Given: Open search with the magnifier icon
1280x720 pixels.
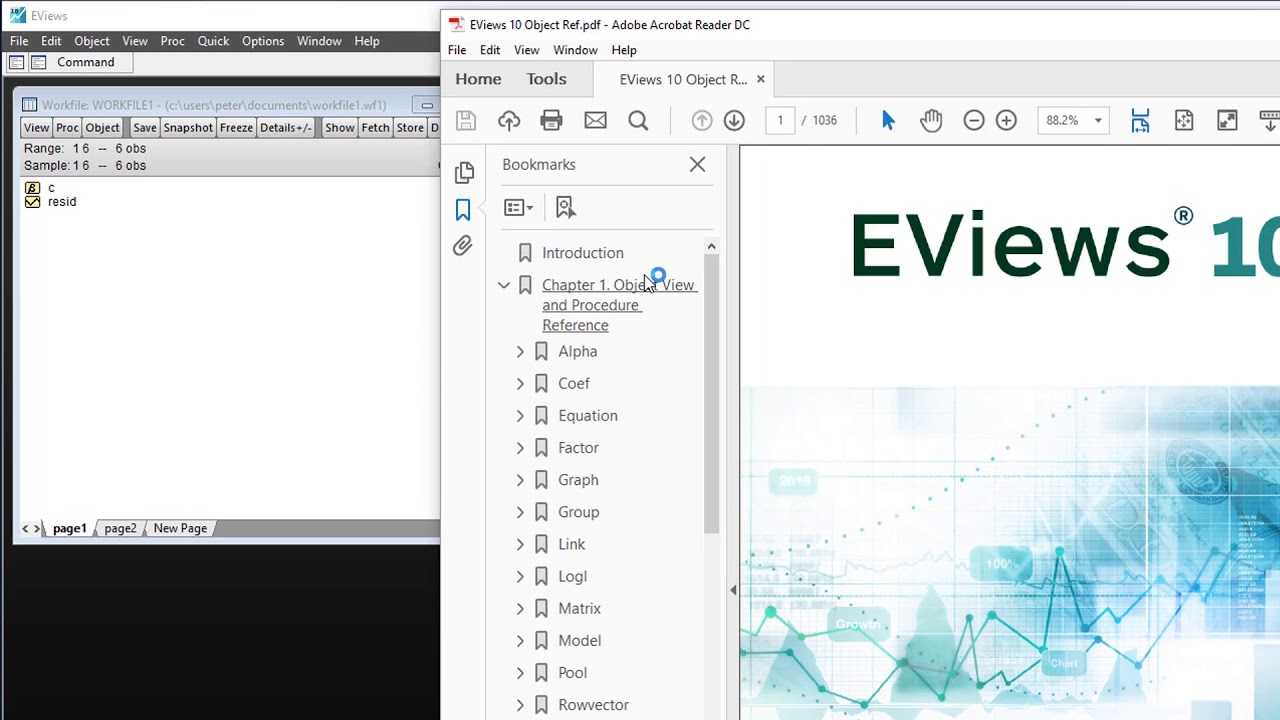Looking at the screenshot, I should (638, 121).
